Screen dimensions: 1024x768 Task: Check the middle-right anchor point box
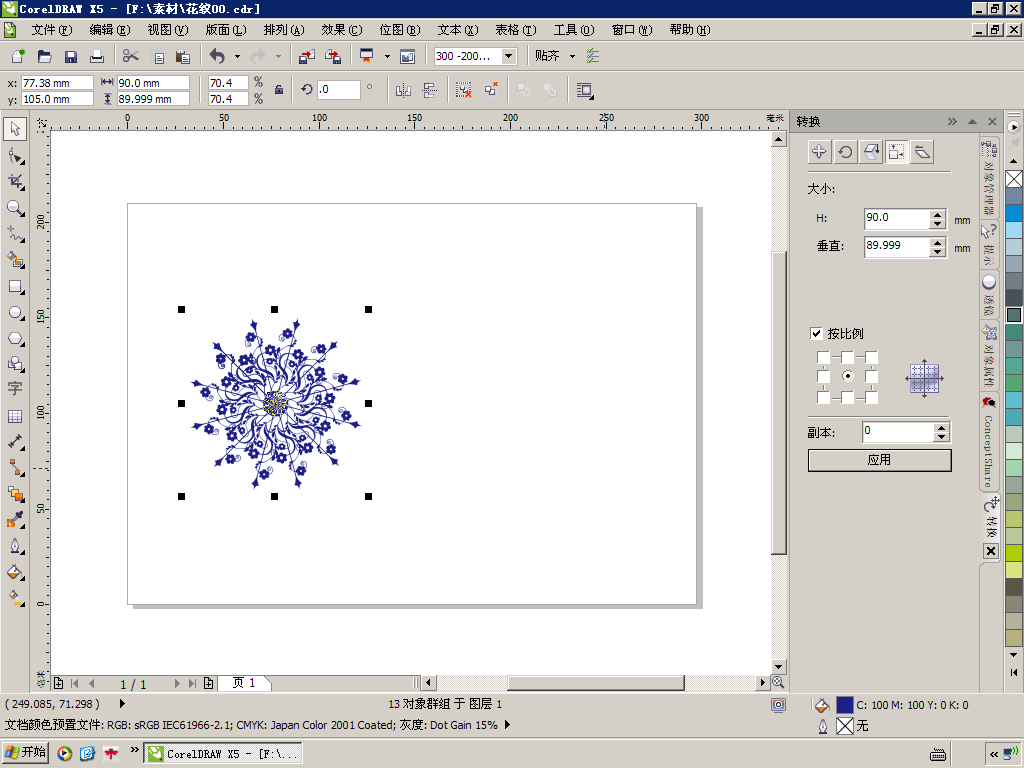click(x=871, y=376)
